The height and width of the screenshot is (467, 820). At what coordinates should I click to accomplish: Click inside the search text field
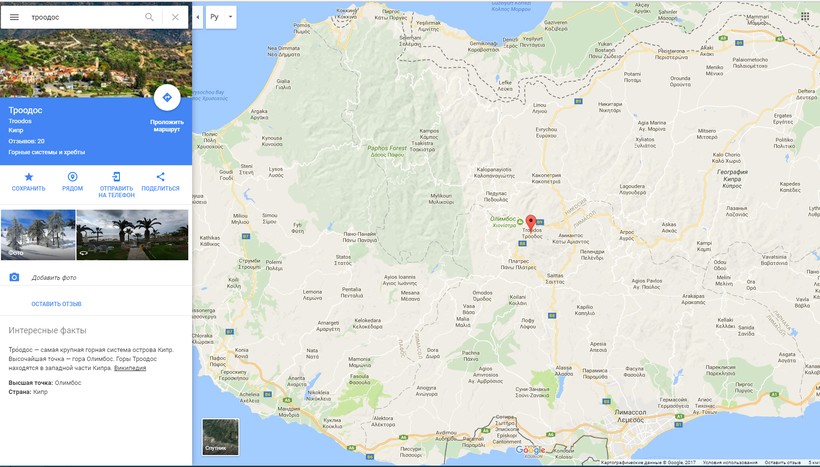[x=80, y=17]
